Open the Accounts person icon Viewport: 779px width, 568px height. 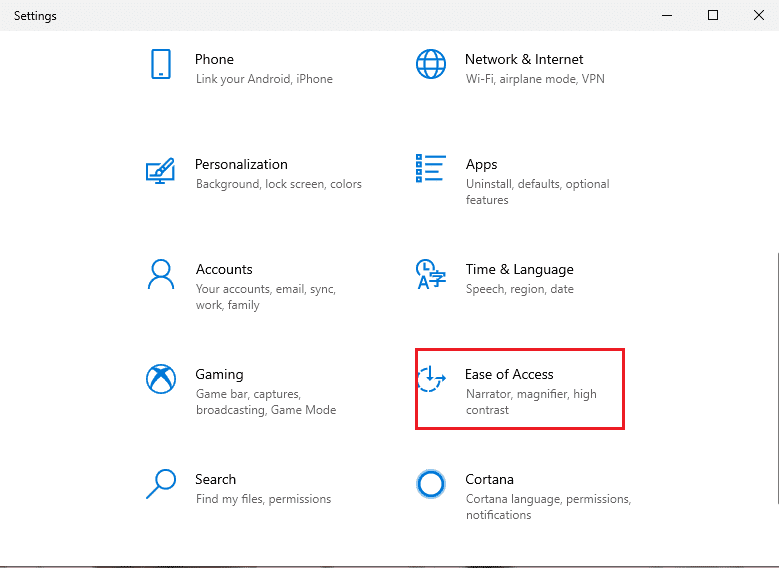point(160,274)
